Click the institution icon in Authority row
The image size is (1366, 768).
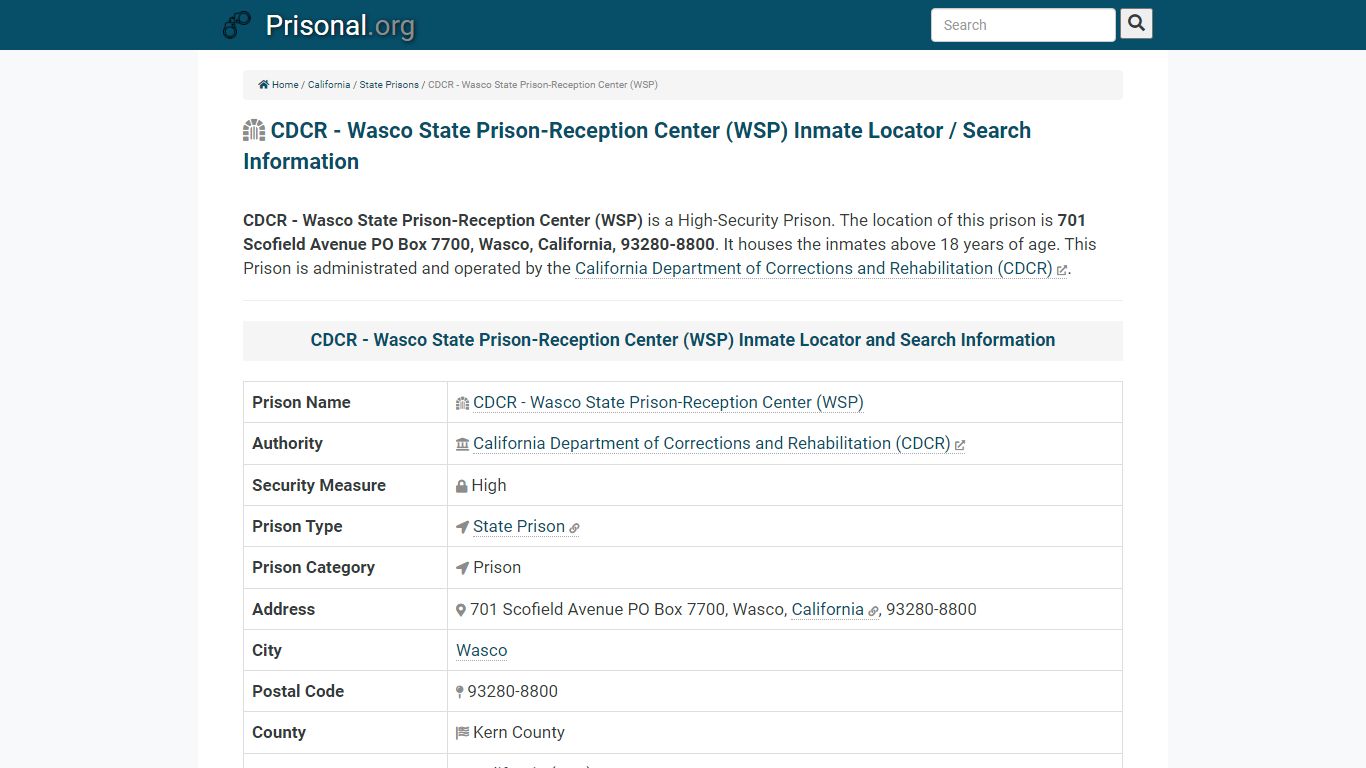462,444
